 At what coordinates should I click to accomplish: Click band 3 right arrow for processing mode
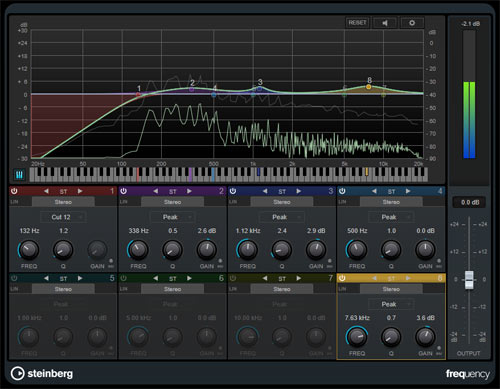click(299, 191)
